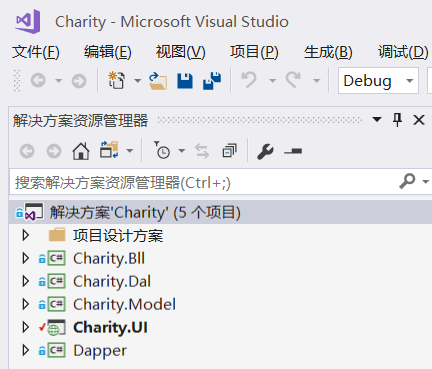Click the Visual Studio logo icon
432x369 pixels.
point(28,21)
